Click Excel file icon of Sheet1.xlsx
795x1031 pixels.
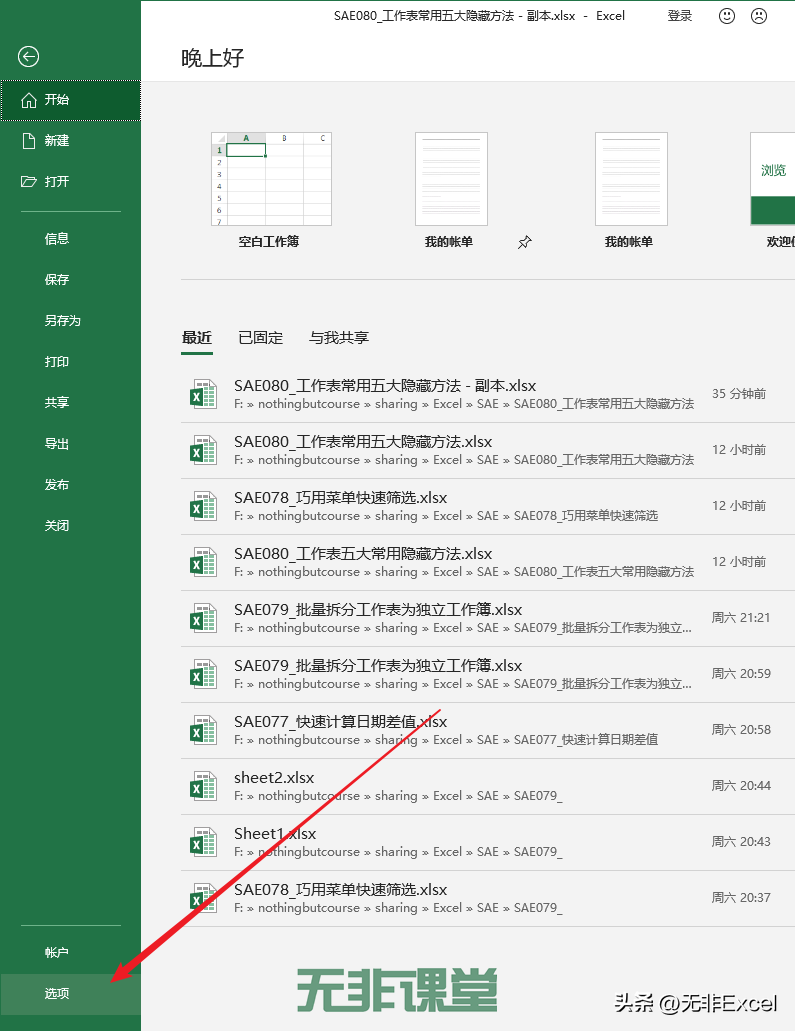[203, 842]
